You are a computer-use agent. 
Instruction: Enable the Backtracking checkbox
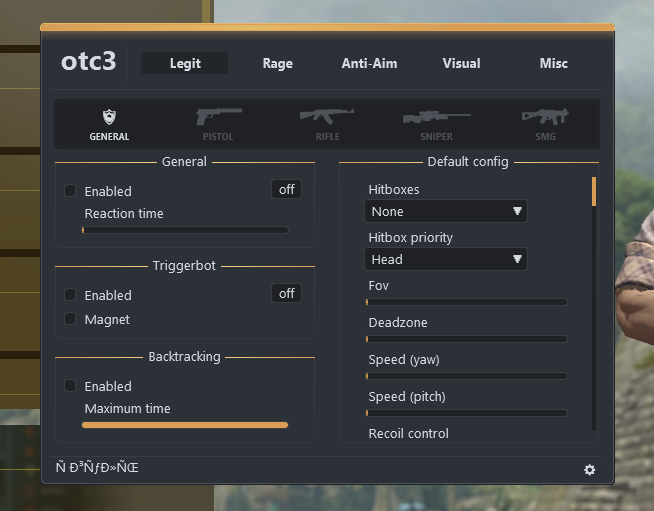point(70,385)
